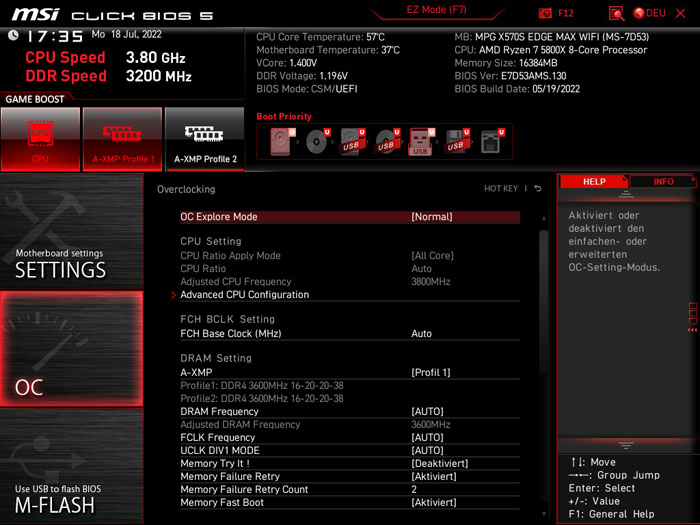Change language via DEU globe icon

click(650, 13)
